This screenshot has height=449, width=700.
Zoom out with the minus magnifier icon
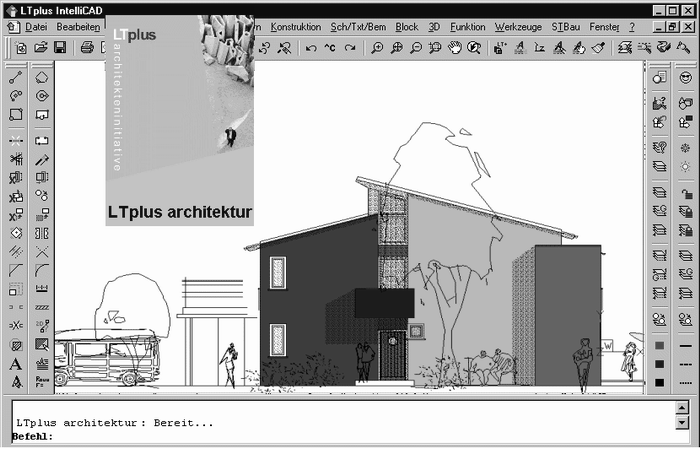(416, 48)
